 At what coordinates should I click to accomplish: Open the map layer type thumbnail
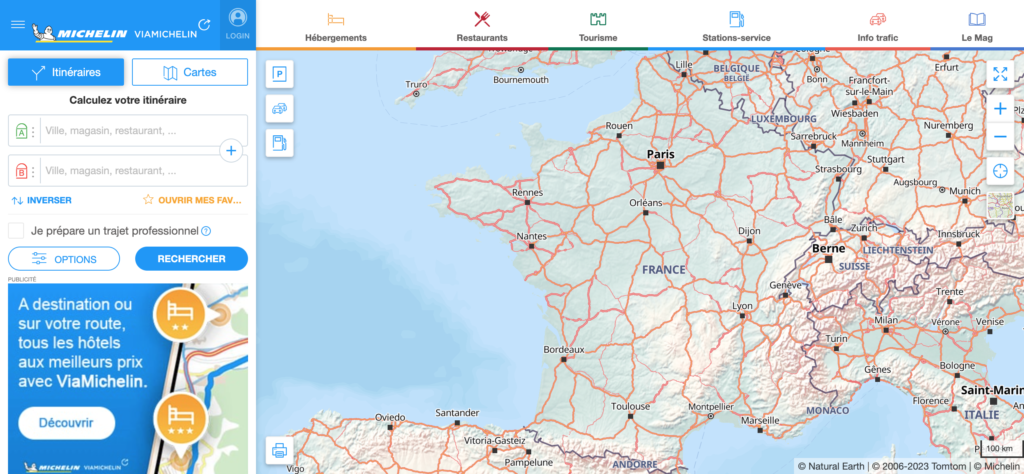point(1000,206)
